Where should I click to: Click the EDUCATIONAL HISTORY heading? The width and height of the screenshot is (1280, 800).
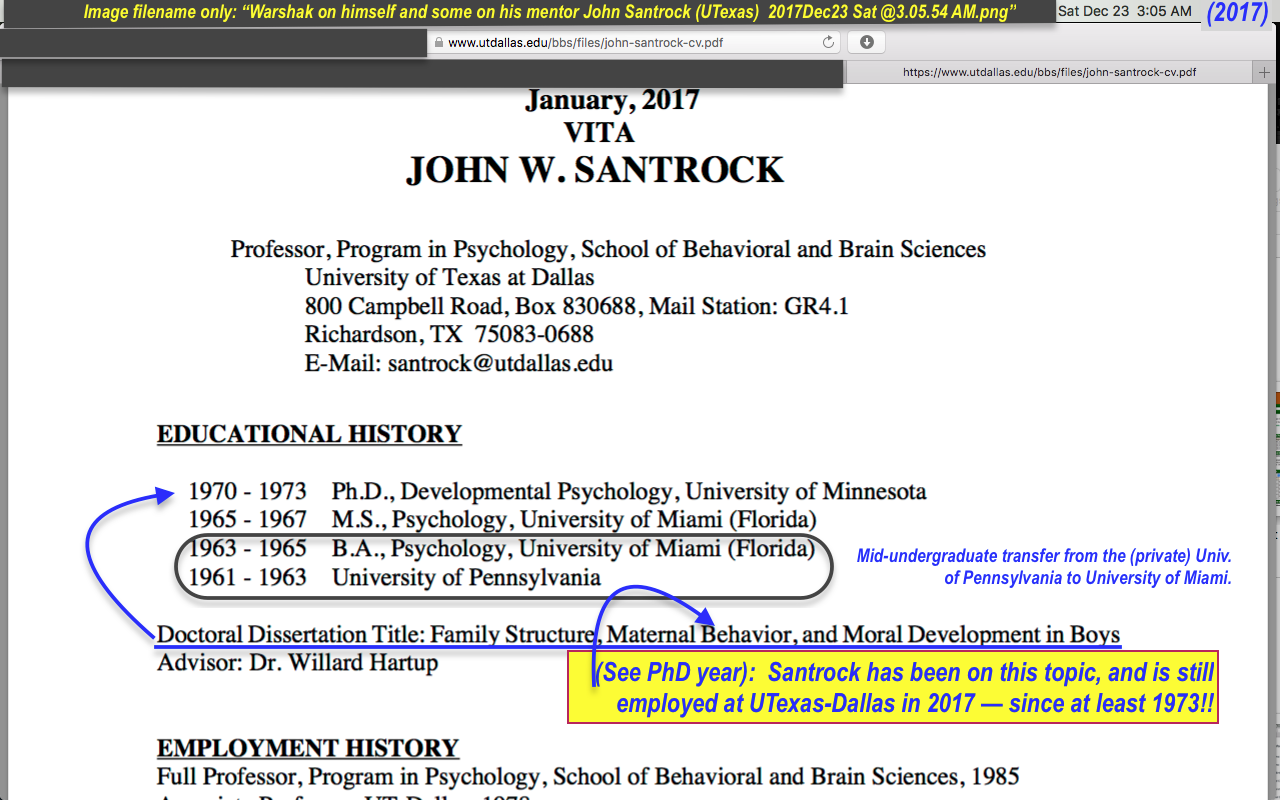309,434
